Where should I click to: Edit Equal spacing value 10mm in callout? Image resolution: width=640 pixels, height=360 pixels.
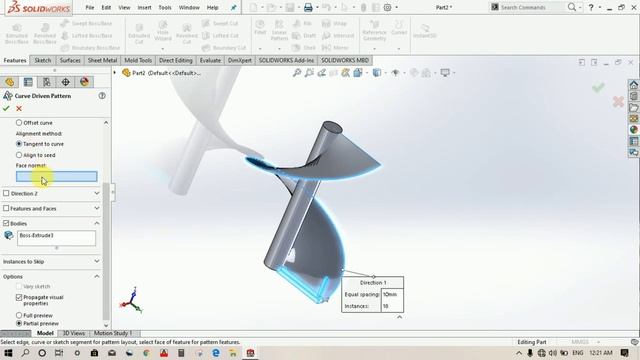[392, 294]
